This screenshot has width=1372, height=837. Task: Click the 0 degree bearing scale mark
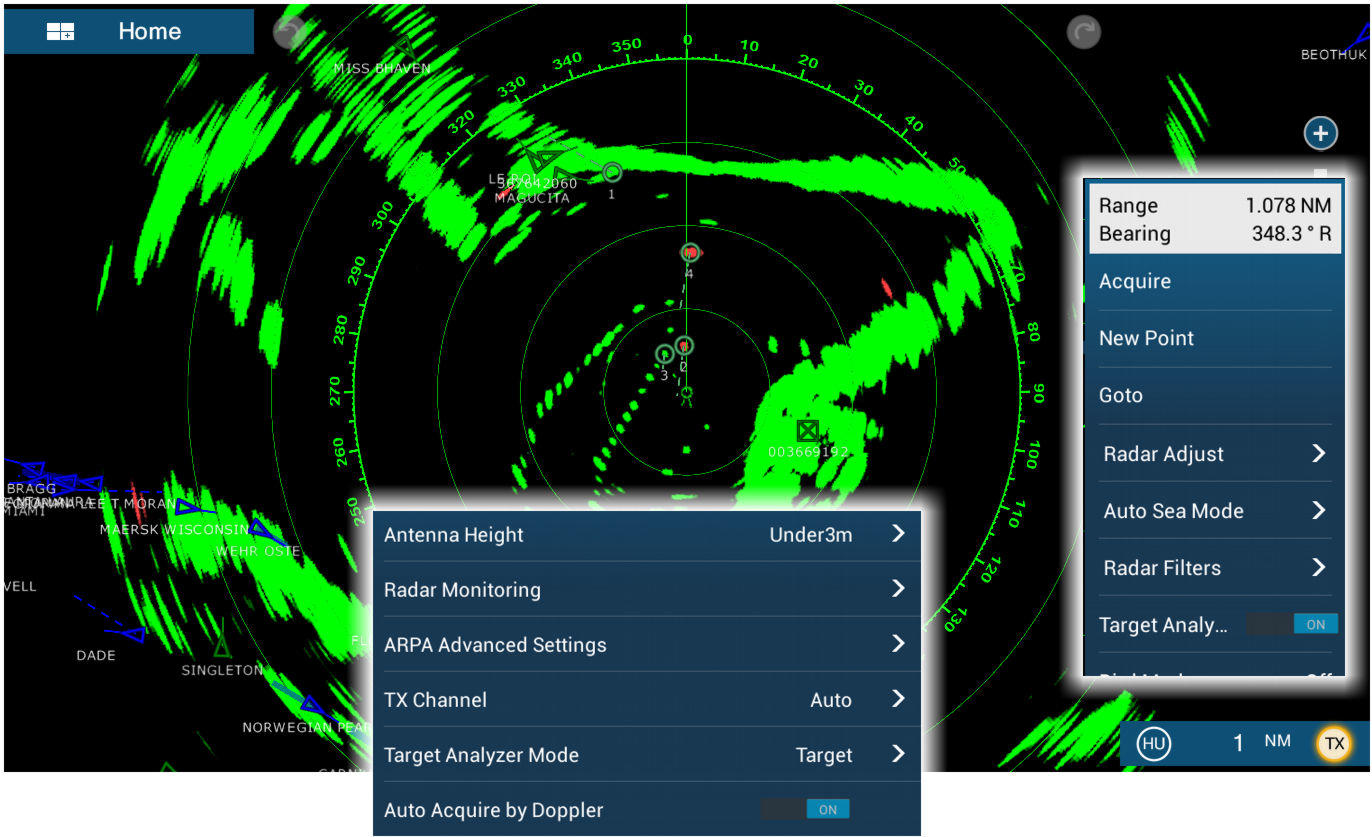(x=686, y=39)
